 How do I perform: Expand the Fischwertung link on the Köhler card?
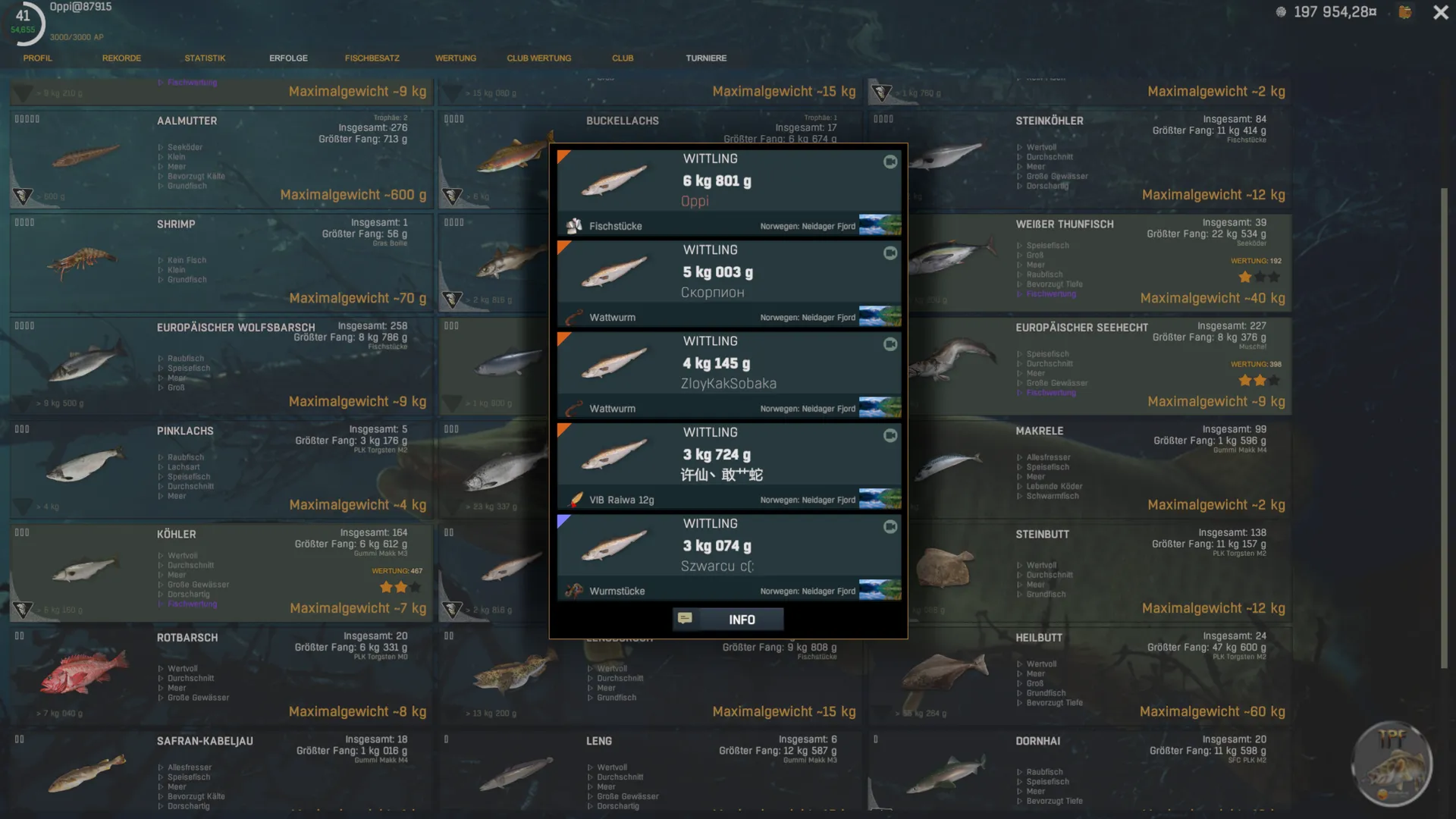pyautogui.click(x=192, y=604)
